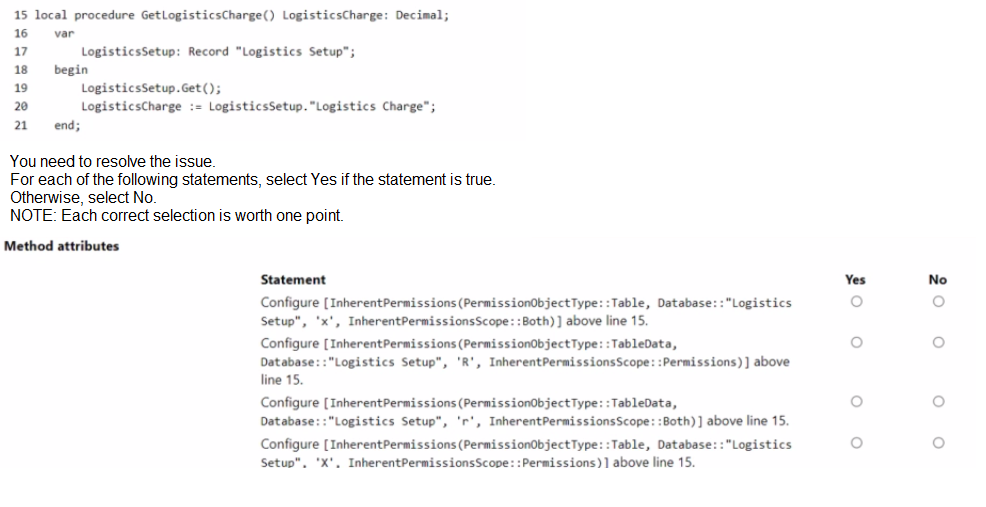Pick Yes for the uppercase 'X' Table statement

coord(855,444)
